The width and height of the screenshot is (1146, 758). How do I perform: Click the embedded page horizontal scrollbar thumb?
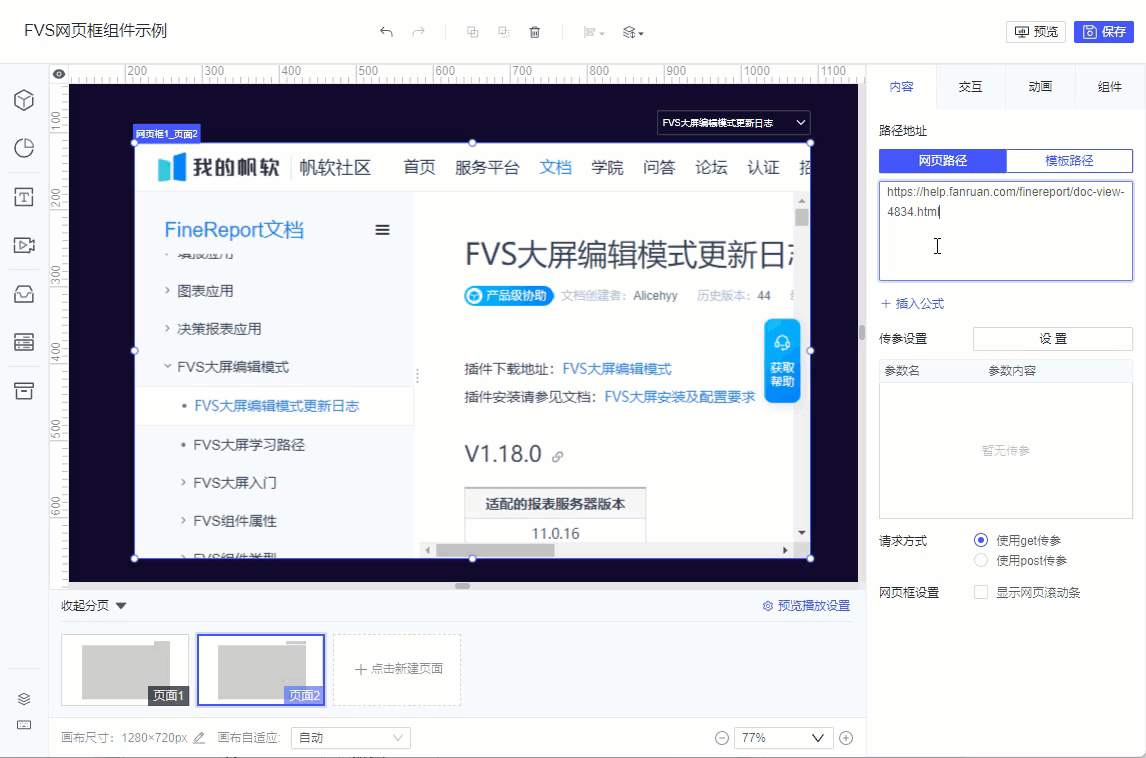(496, 550)
